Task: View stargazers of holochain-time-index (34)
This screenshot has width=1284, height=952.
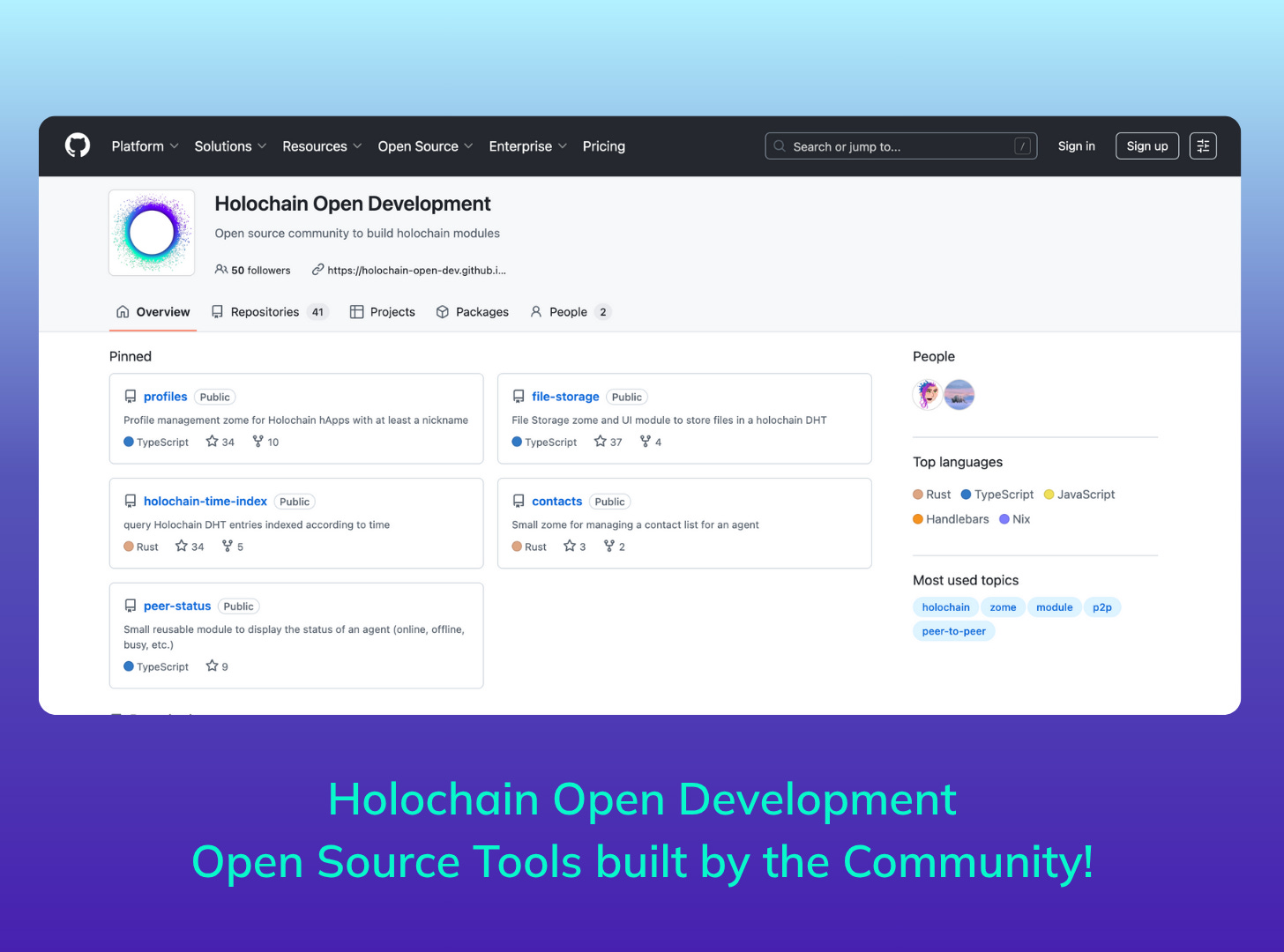Action: [190, 547]
